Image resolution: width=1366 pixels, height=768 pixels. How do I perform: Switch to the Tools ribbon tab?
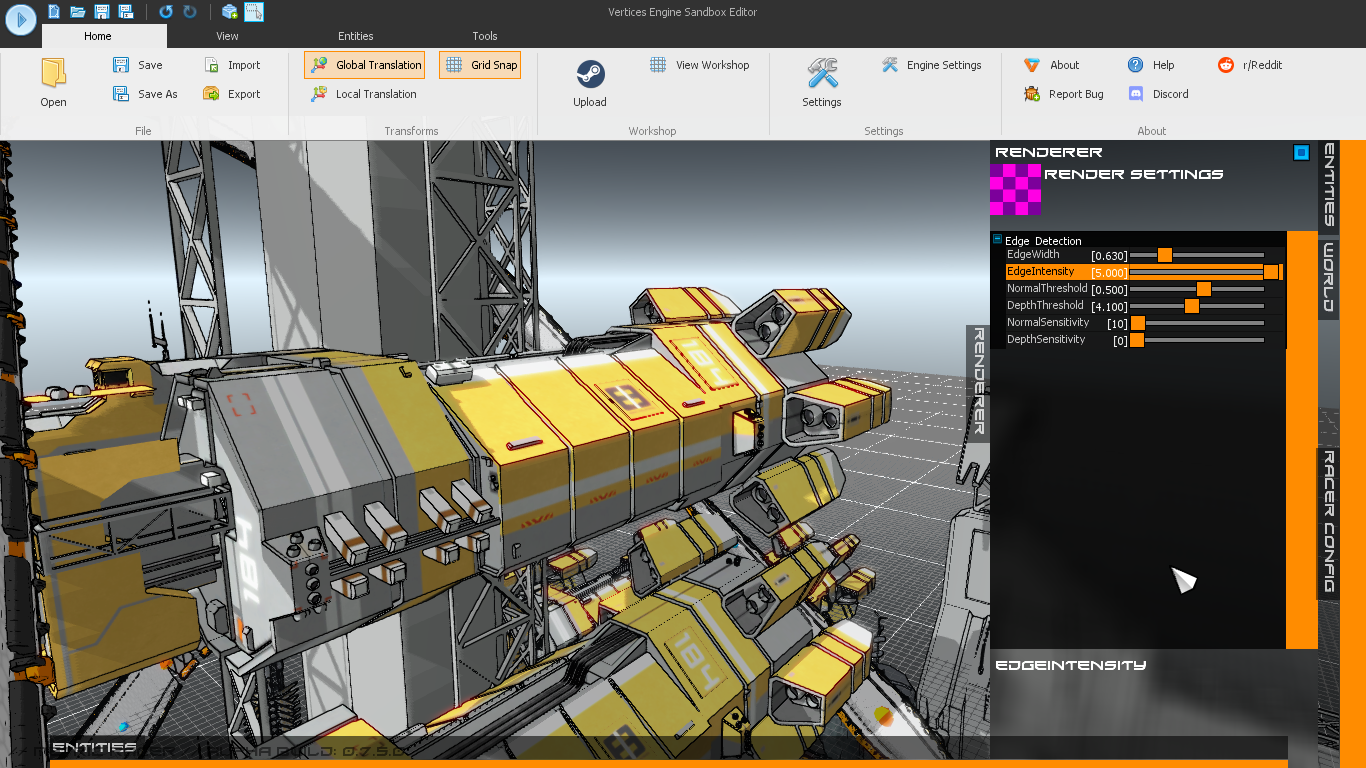[485, 36]
